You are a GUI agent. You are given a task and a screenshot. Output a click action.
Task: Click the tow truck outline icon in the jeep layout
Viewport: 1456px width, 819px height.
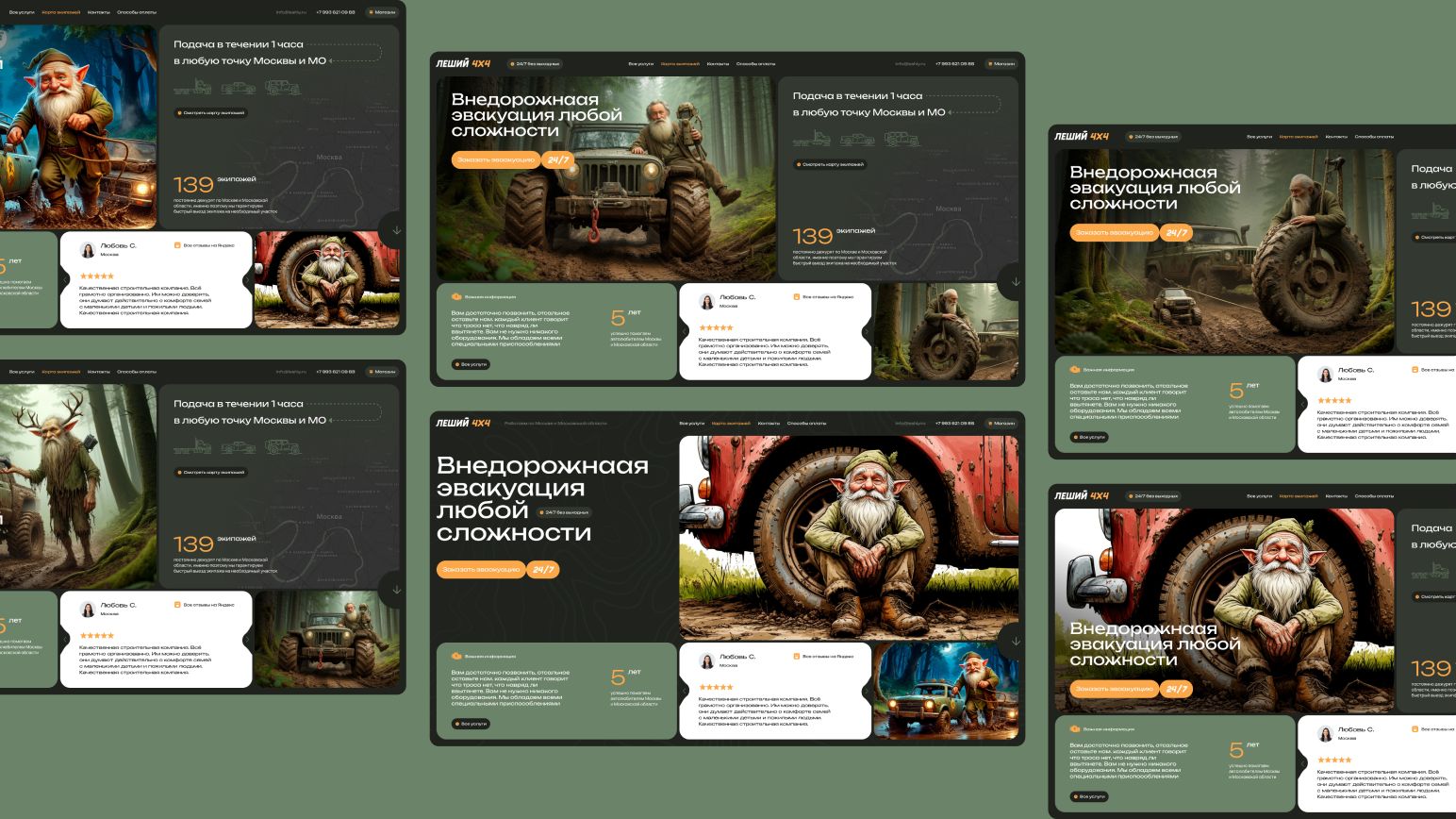click(x=811, y=140)
